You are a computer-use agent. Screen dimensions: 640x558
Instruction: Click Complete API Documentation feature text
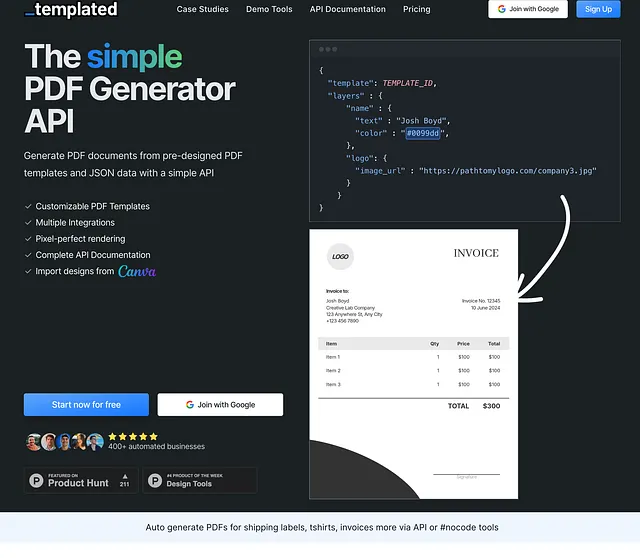coord(93,255)
